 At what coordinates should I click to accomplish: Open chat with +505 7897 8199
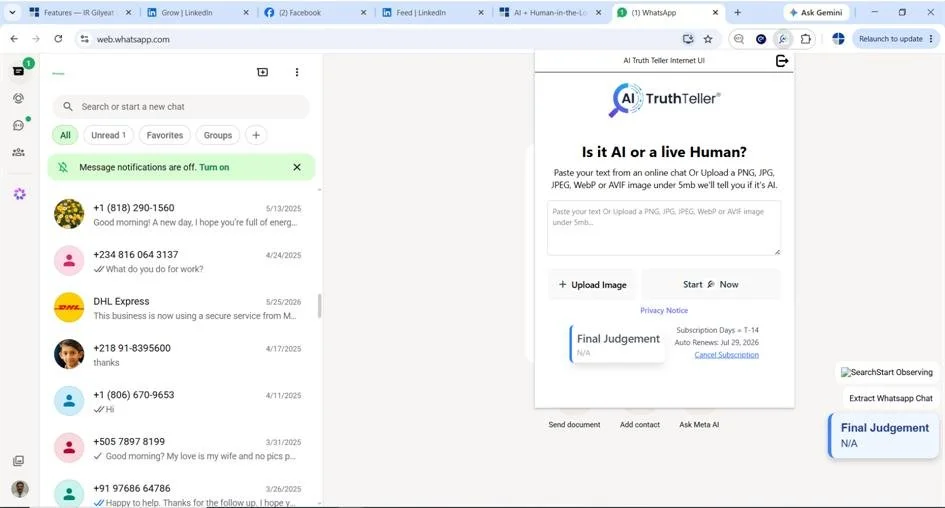click(181, 448)
